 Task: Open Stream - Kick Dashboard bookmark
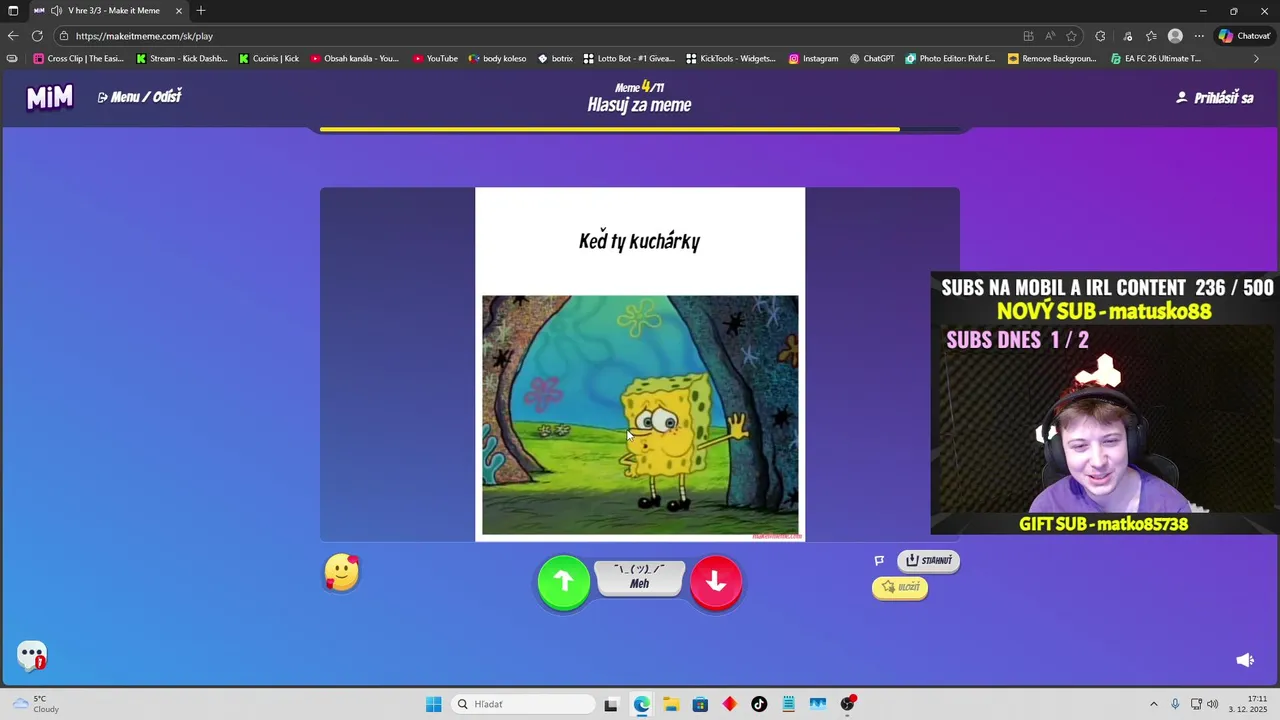(182, 59)
